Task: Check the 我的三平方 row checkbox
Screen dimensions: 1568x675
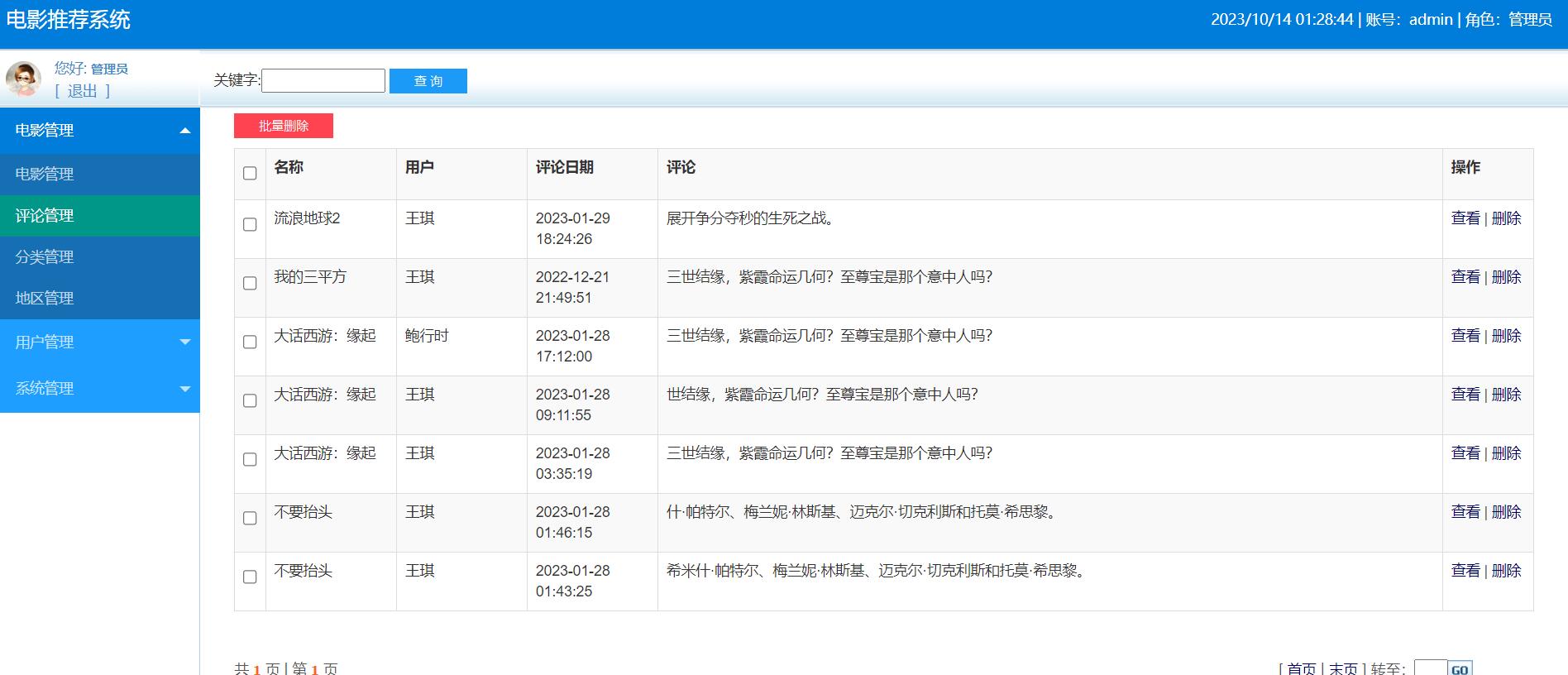Action: [x=250, y=283]
